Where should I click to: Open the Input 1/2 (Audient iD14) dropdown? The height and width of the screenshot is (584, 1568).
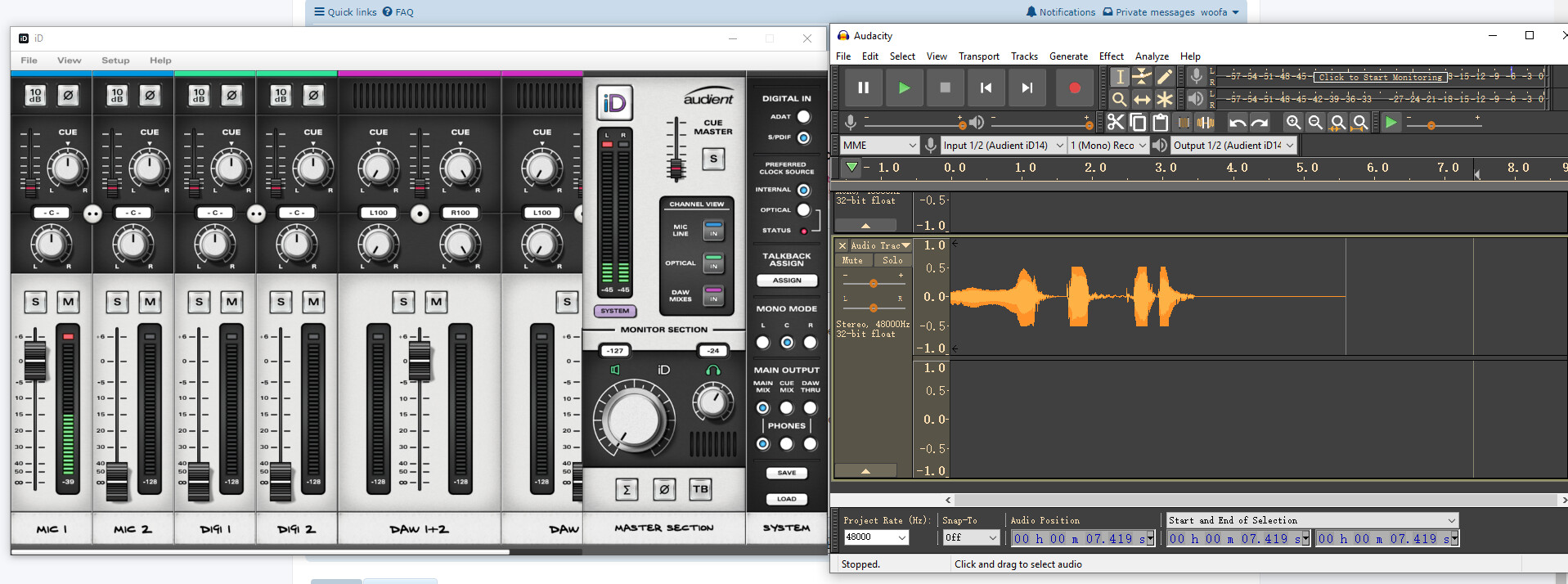[x=1003, y=145]
